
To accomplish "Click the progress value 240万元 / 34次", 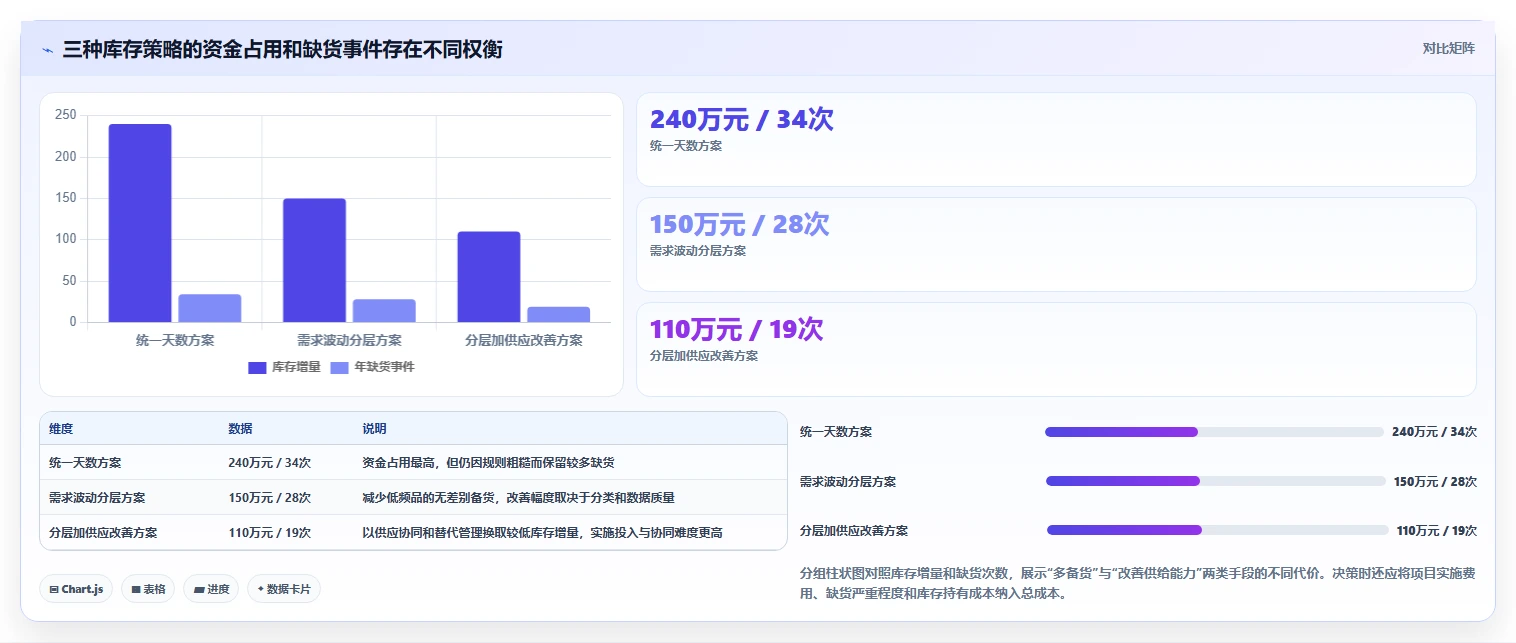I will [1434, 432].
